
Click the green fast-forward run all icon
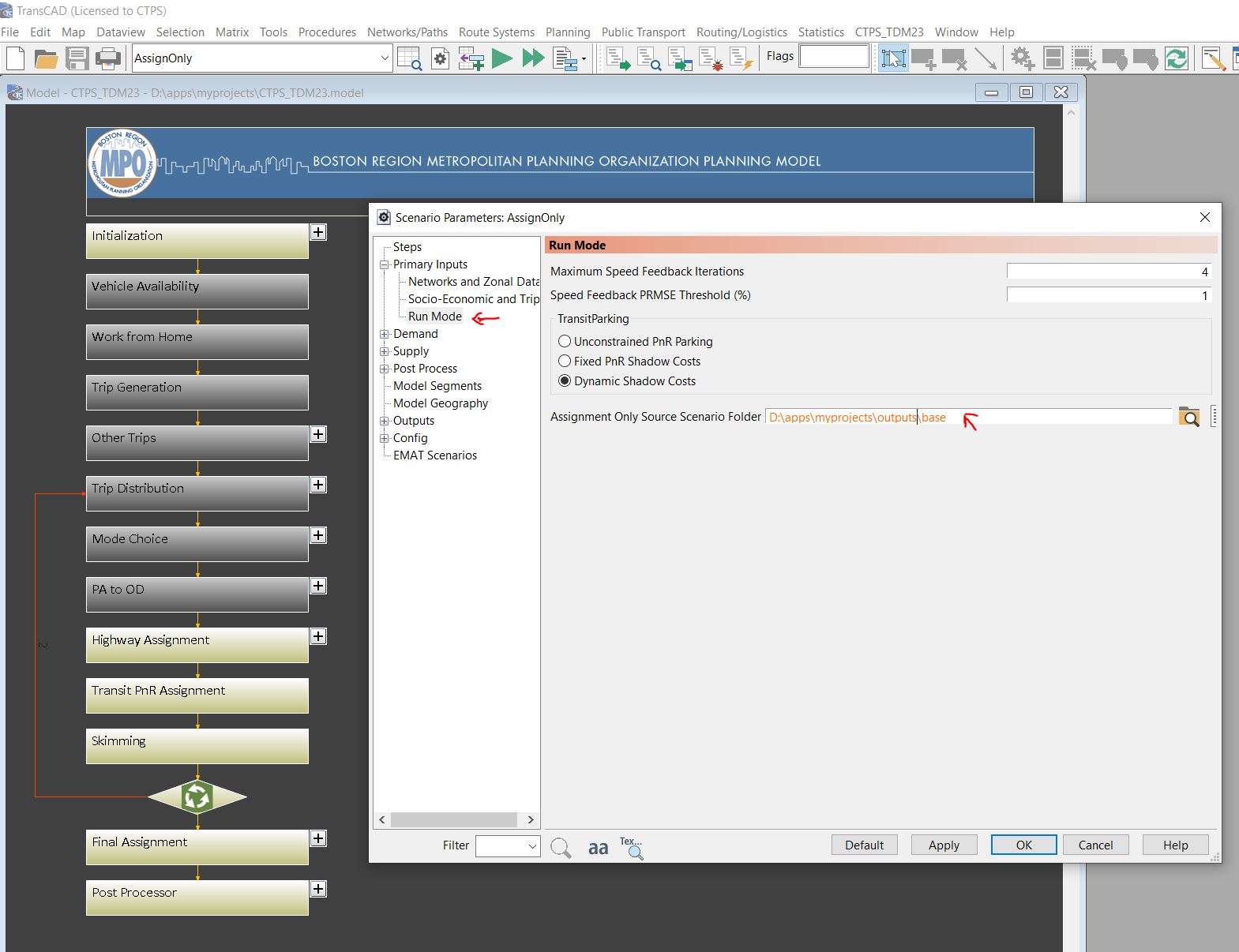coord(534,58)
